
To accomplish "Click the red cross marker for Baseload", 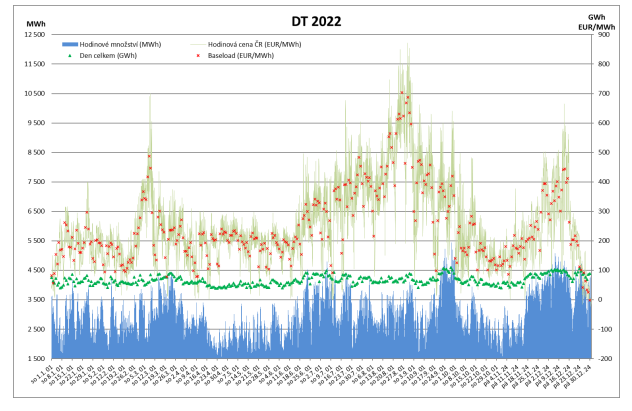I will pyautogui.click(x=198, y=56).
